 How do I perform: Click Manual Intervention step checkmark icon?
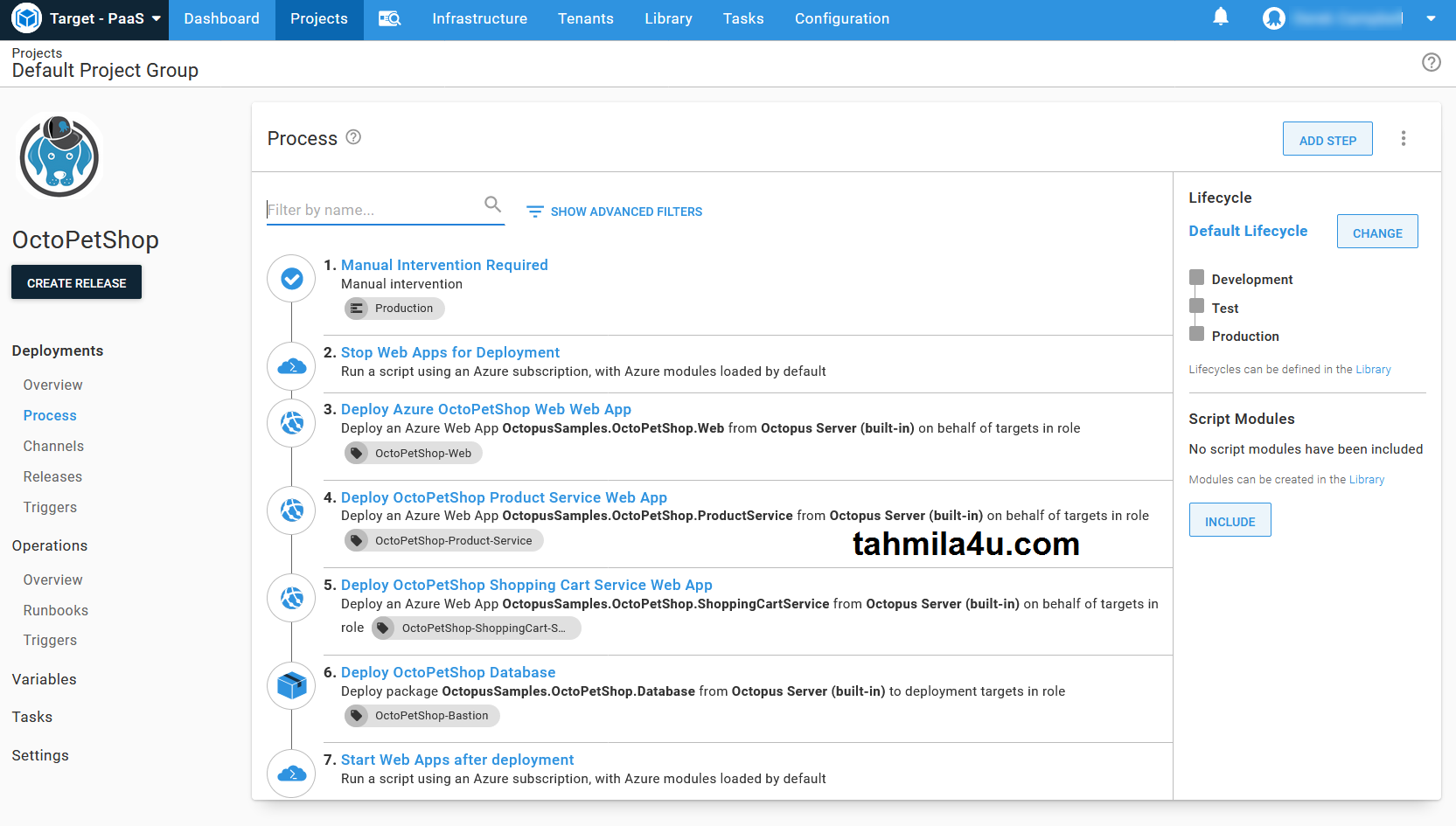[x=291, y=279]
